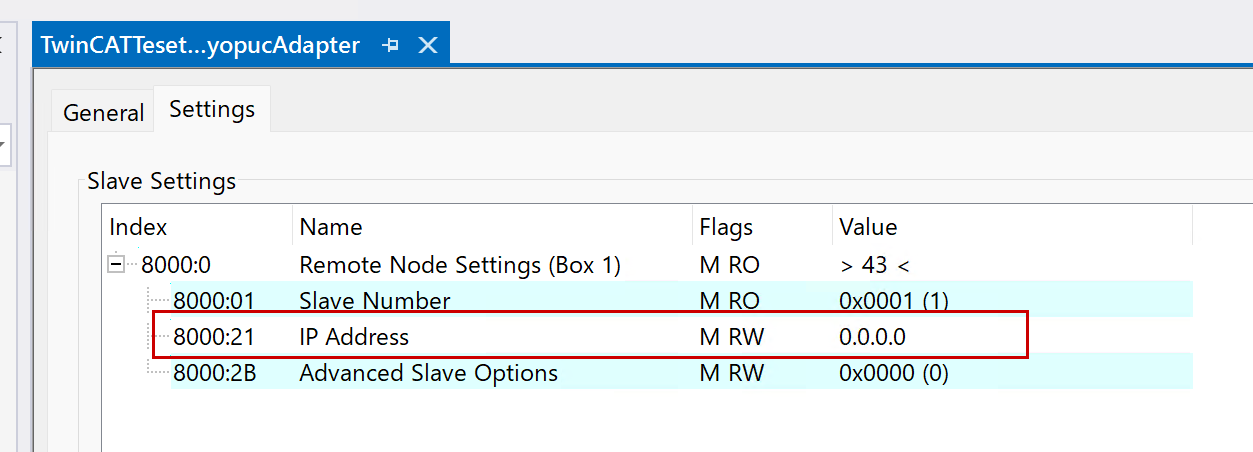Click the Slave Number value 0x0001 (1)
The width and height of the screenshot is (1253, 452).
coord(893,301)
